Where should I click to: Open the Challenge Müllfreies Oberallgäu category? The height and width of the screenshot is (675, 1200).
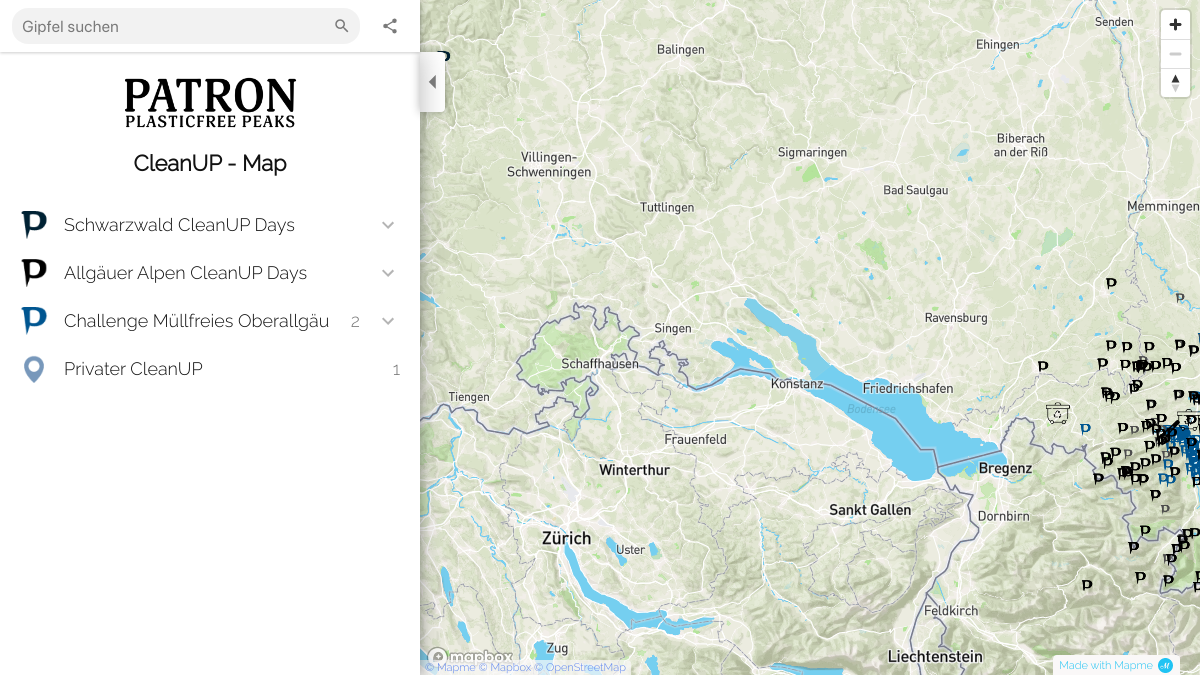tap(210, 321)
